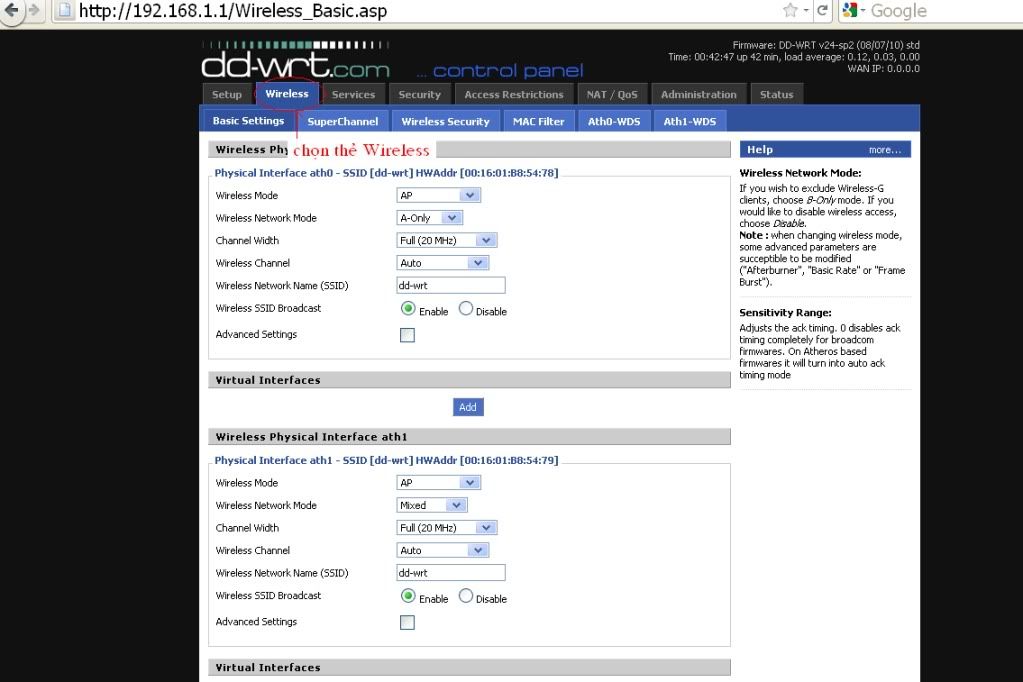Viewport: 1023px width, 682px height.
Task: Go back using the browser back arrow
Action: tap(11, 10)
